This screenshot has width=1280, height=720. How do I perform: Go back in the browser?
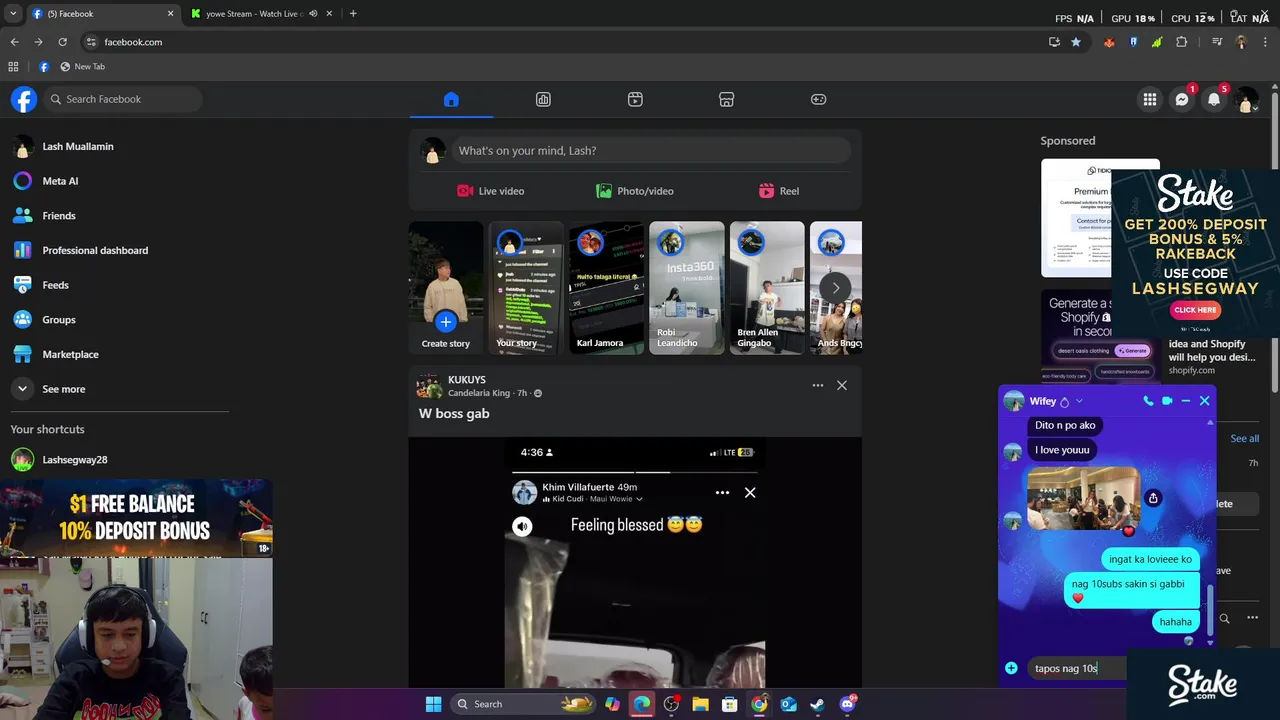14,42
